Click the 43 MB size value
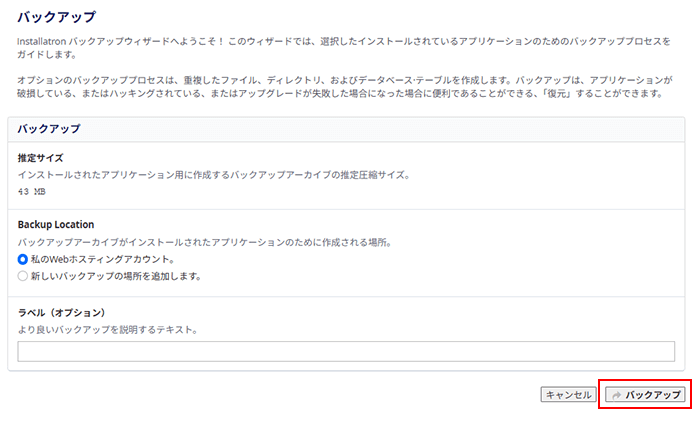The height and width of the screenshot is (422, 700). [32, 192]
